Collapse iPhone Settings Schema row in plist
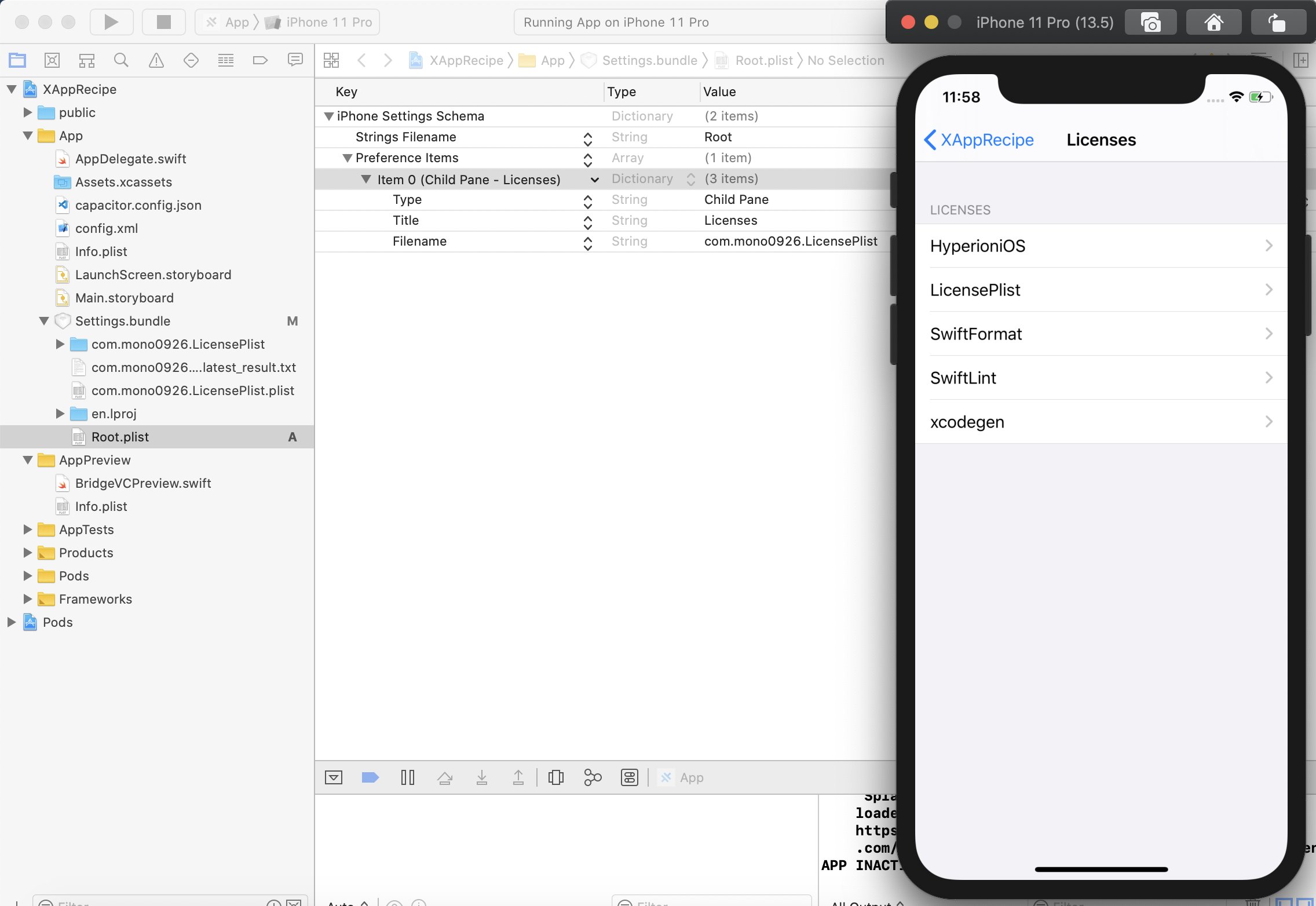Viewport: 1316px width, 906px height. tap(328, 116)
